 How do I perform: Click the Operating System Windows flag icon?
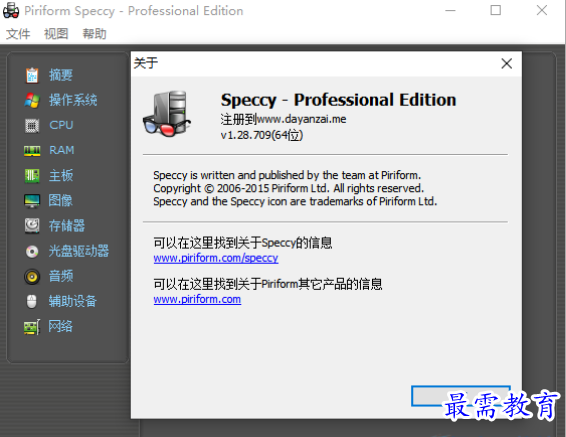[x=32, y=100]
